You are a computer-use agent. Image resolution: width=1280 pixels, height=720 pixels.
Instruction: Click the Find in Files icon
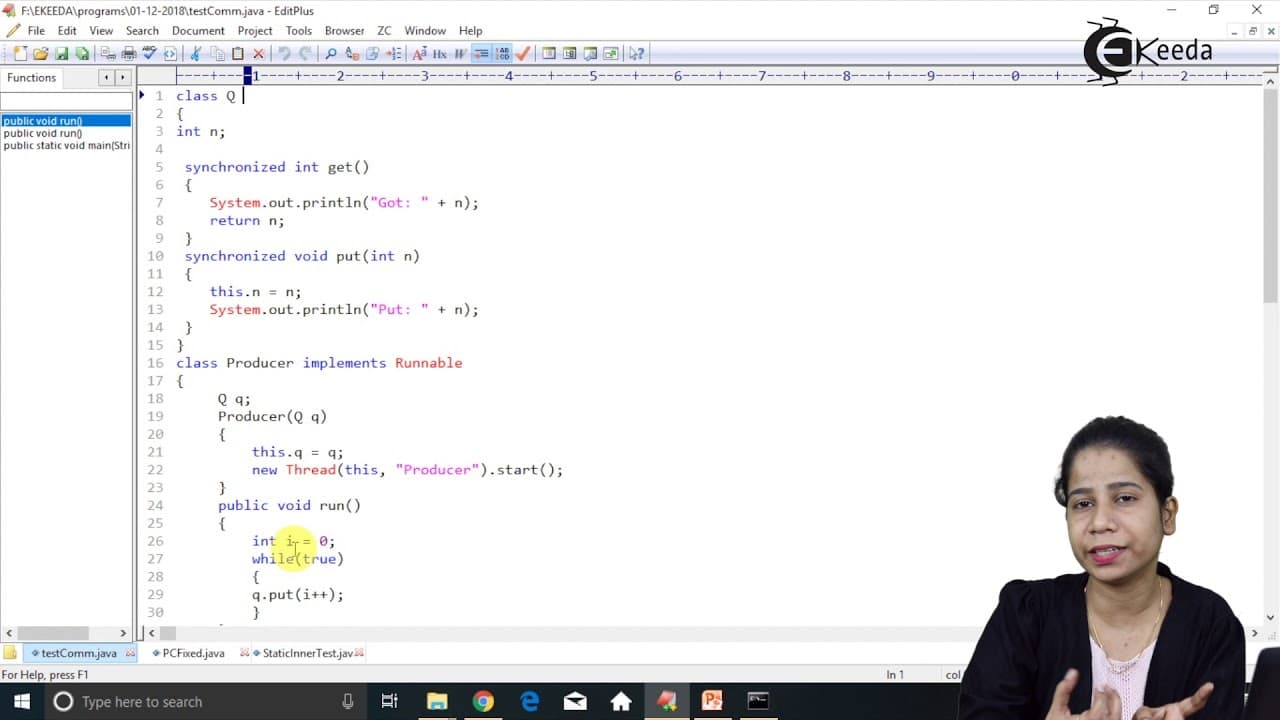click(372, 53)
